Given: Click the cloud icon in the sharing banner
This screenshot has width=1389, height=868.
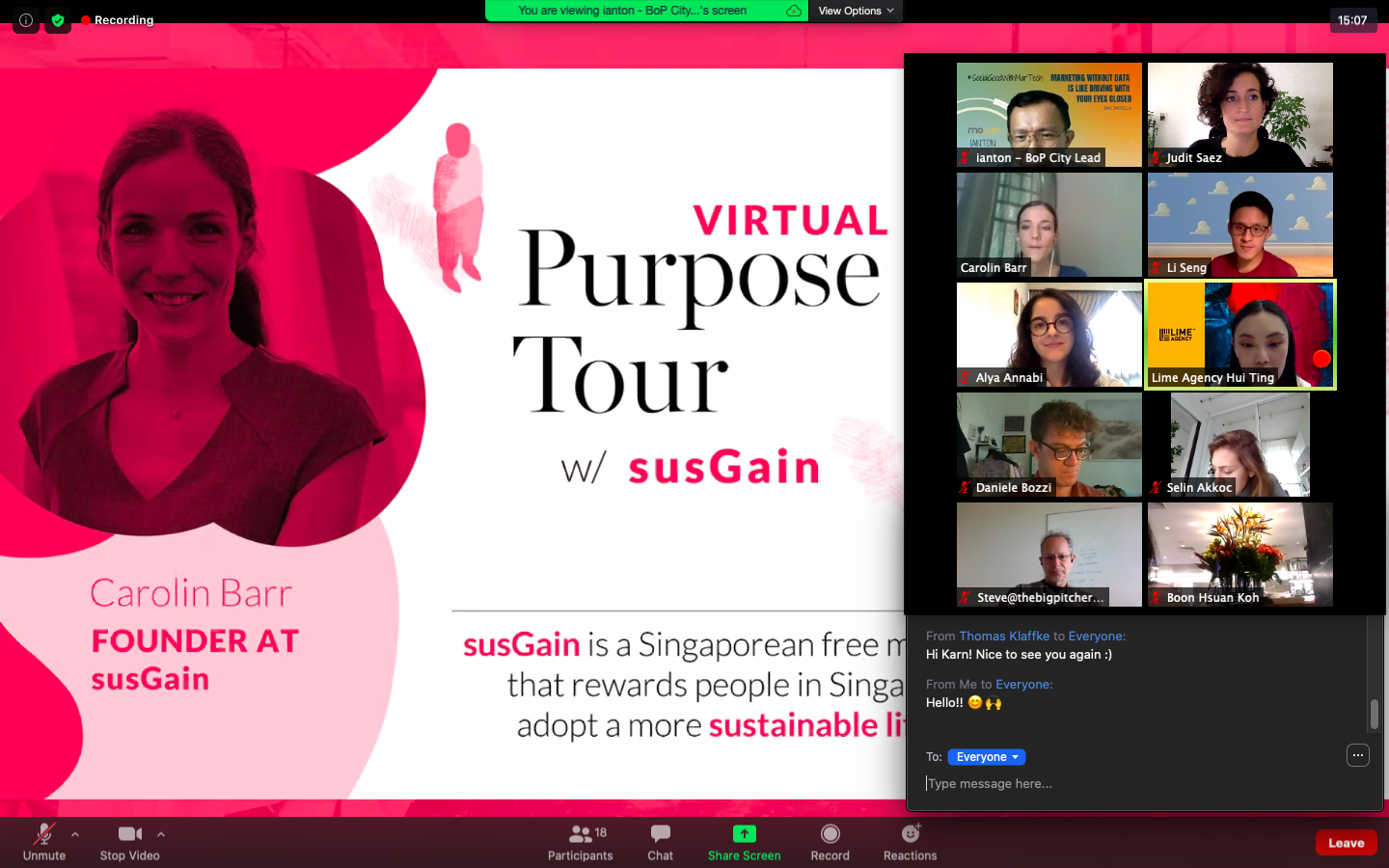Looking at the screenshot, I should 794,11.
